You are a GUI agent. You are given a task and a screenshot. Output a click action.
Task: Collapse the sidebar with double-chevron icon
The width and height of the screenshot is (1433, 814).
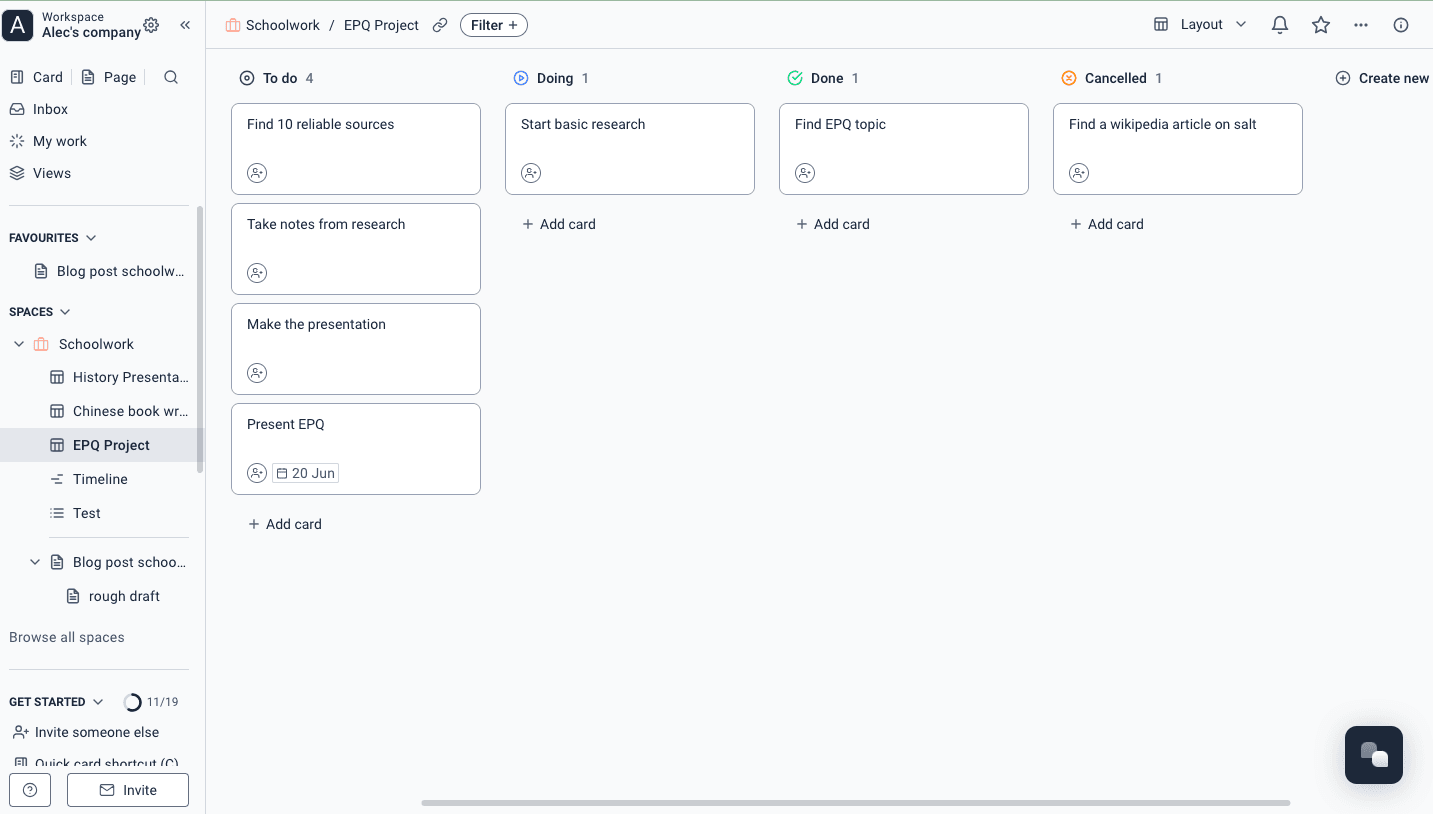185,25
